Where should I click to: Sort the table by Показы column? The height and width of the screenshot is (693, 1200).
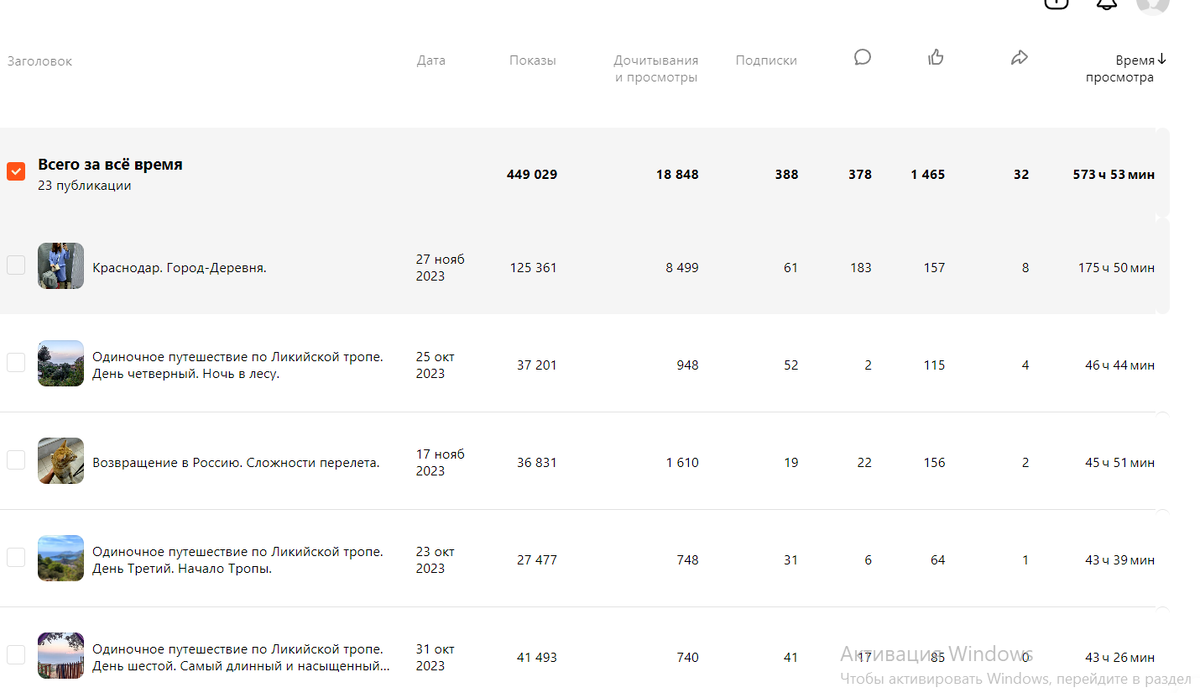click(x=532, y=61)
